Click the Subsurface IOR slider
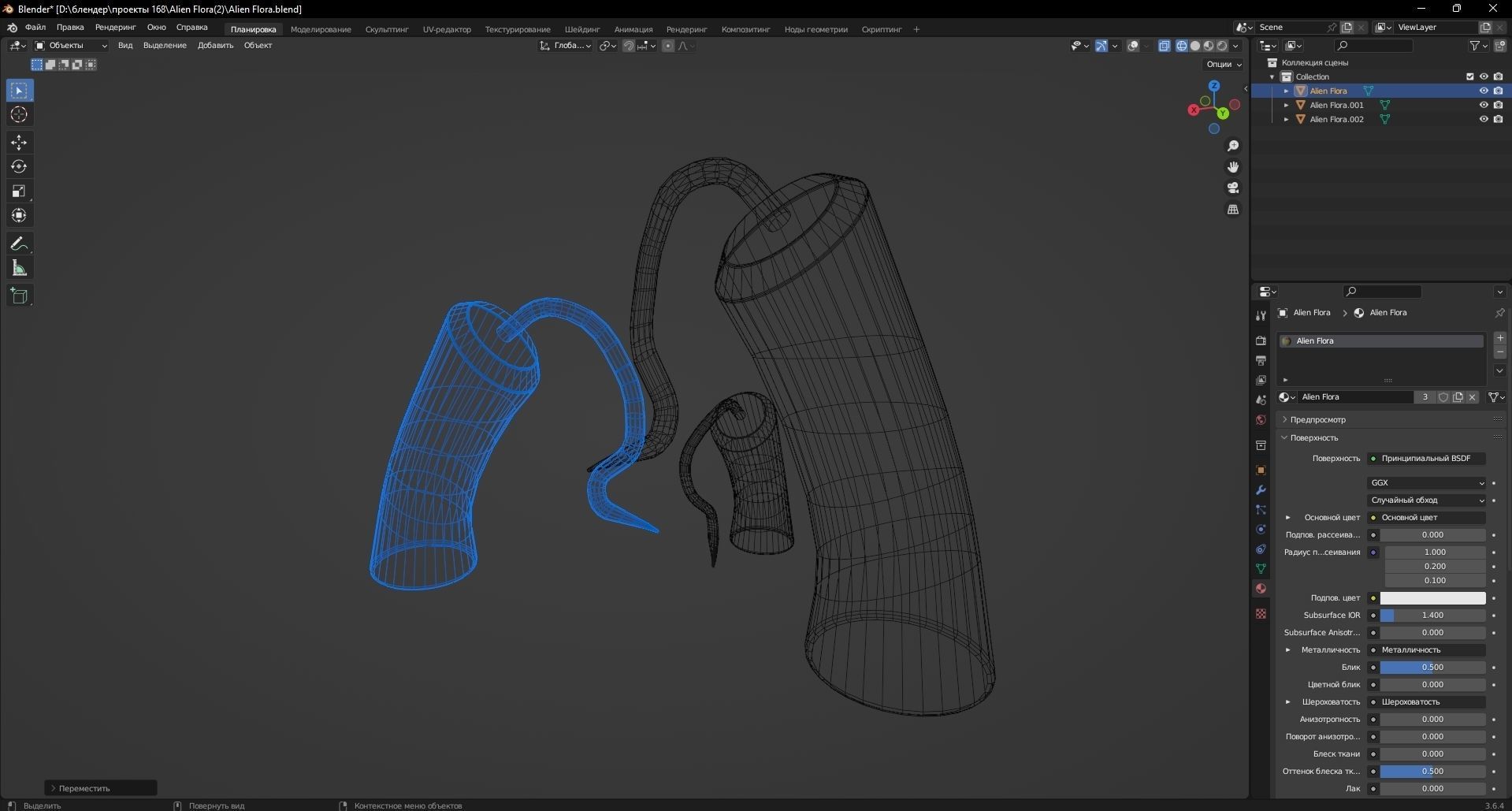Screen dimensions: 1512x811 click(1432, 616)
